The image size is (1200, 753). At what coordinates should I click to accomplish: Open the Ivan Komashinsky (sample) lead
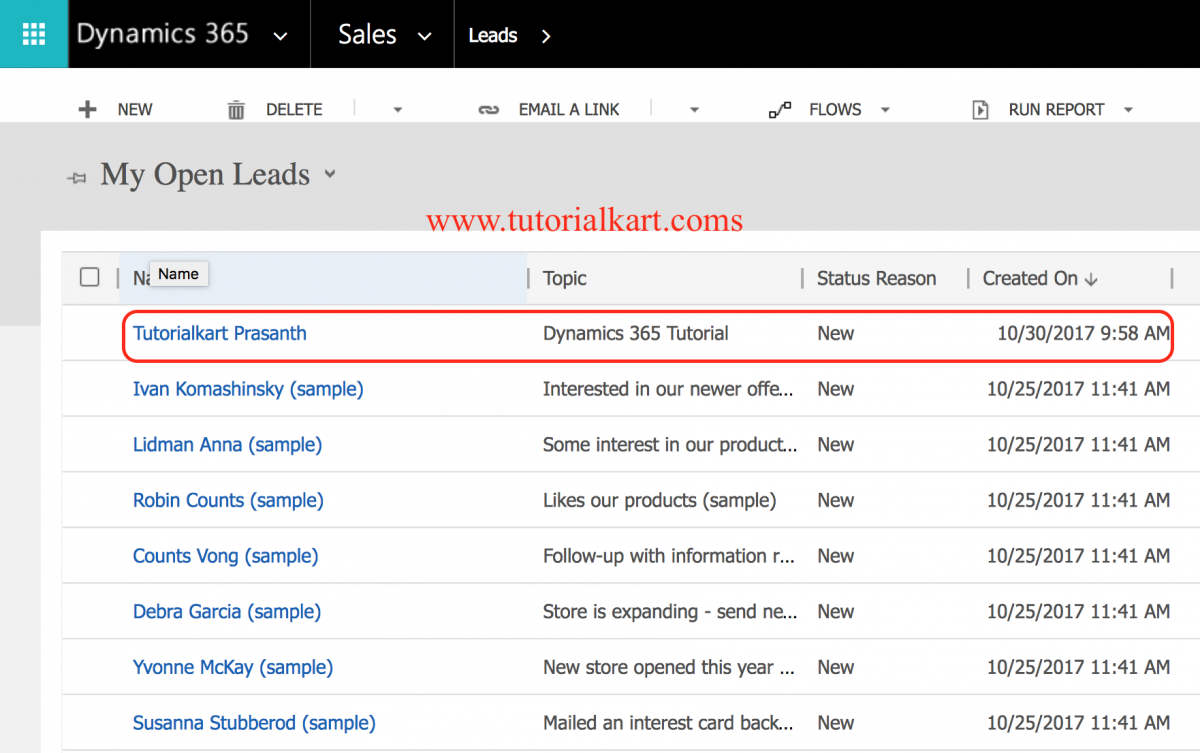248,389
